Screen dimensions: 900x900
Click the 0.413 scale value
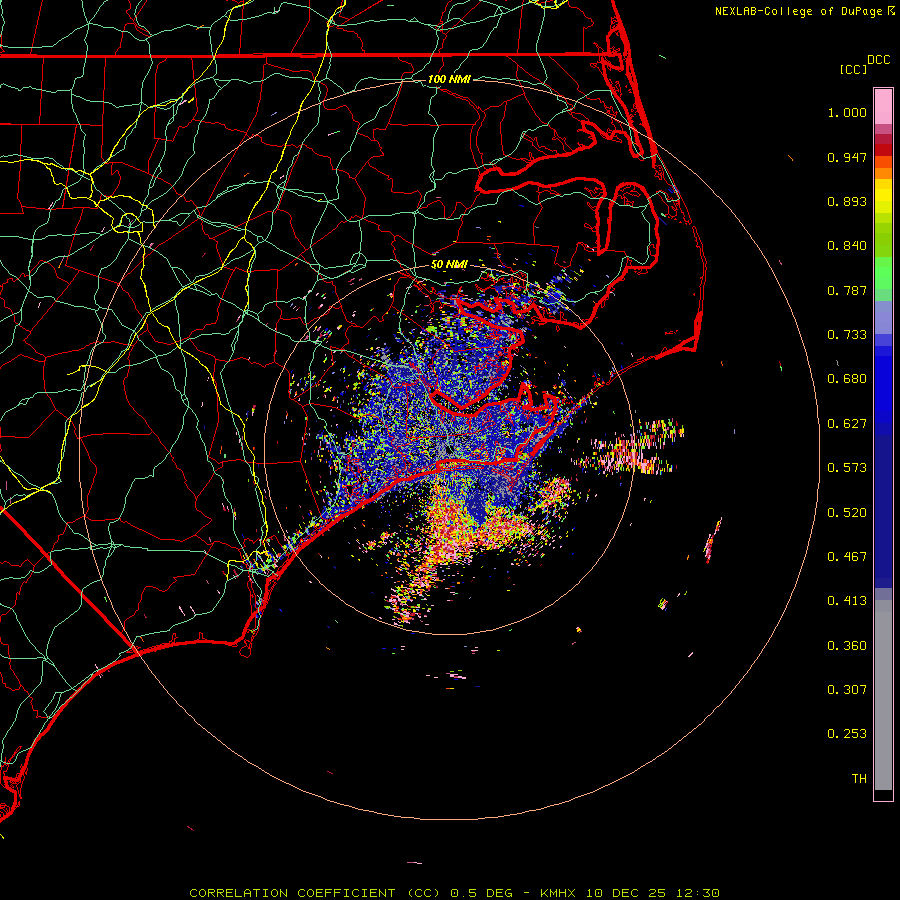click(x=847, y=601)
